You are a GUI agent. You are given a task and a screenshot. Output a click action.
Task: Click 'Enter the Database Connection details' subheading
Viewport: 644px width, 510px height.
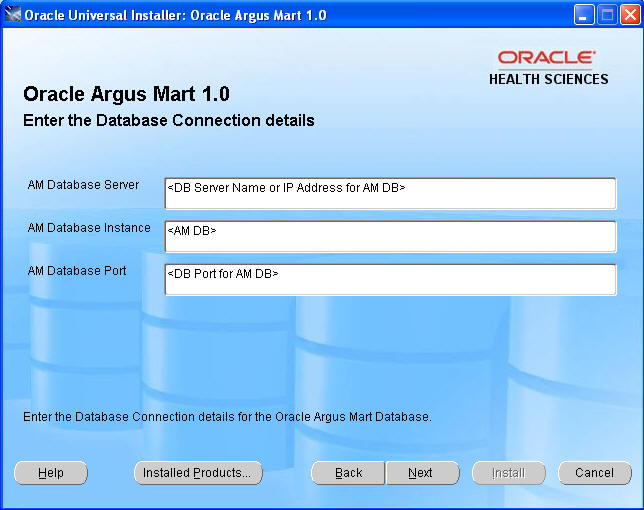coord(169,121)
